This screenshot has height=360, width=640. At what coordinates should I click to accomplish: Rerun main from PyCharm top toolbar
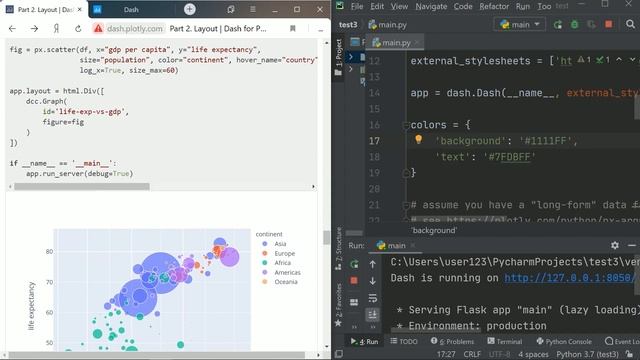pos(558,24)
